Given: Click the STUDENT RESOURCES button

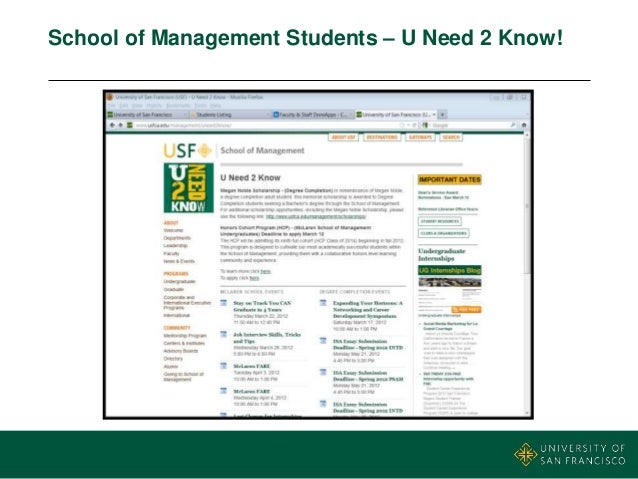Looking at the screenshot, I should click(x=439, y=221).
